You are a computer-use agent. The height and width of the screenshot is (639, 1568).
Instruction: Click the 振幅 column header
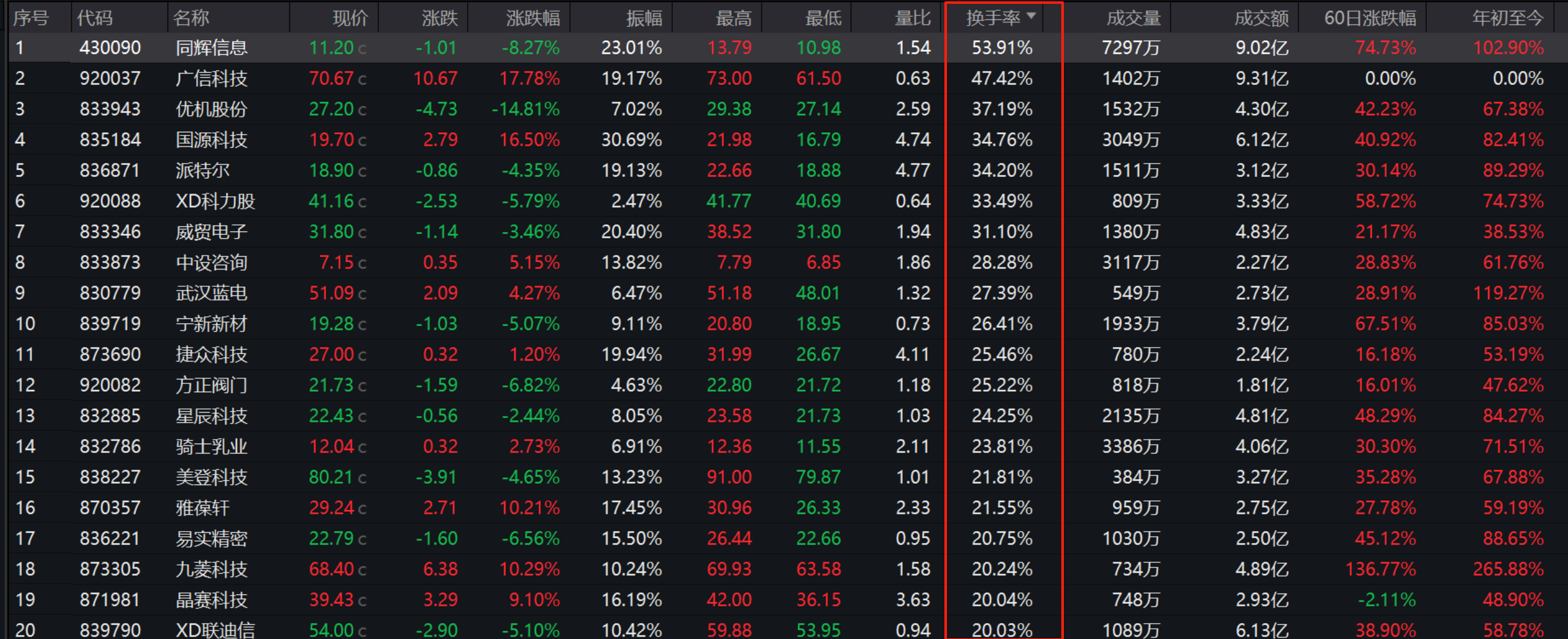(644, 18)
